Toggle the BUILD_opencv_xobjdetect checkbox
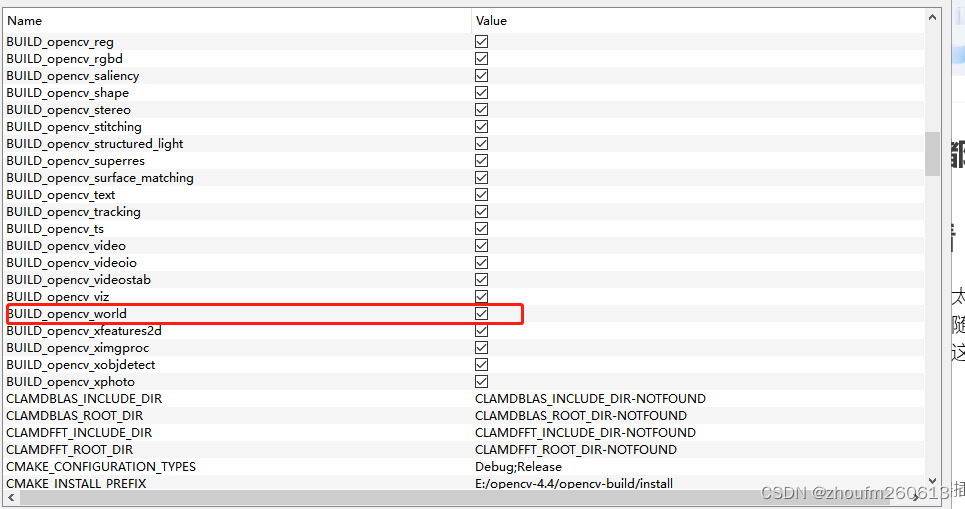Screen dimensions: 965x509 tap(481, 364)
